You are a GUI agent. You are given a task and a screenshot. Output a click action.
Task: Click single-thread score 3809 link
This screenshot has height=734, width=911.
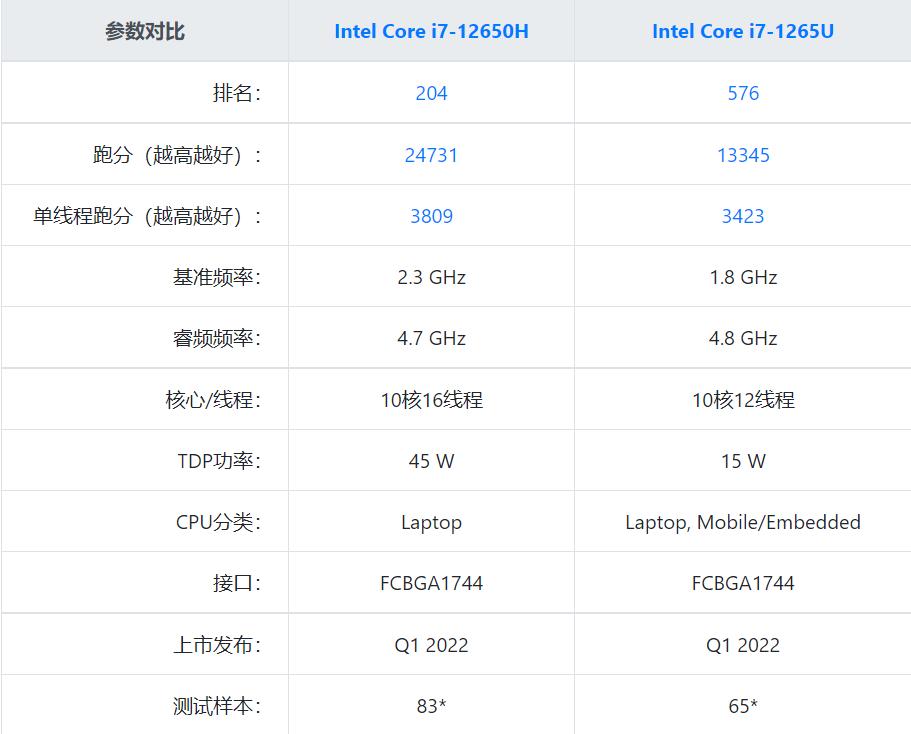pos(430,216)
